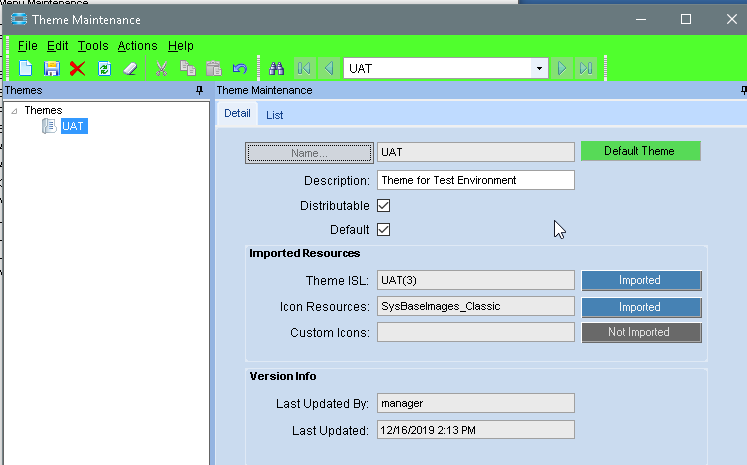Viewport: 747px width, 465px height.
Task: Click the Imported button for Theme ISL
Action: 641,280
